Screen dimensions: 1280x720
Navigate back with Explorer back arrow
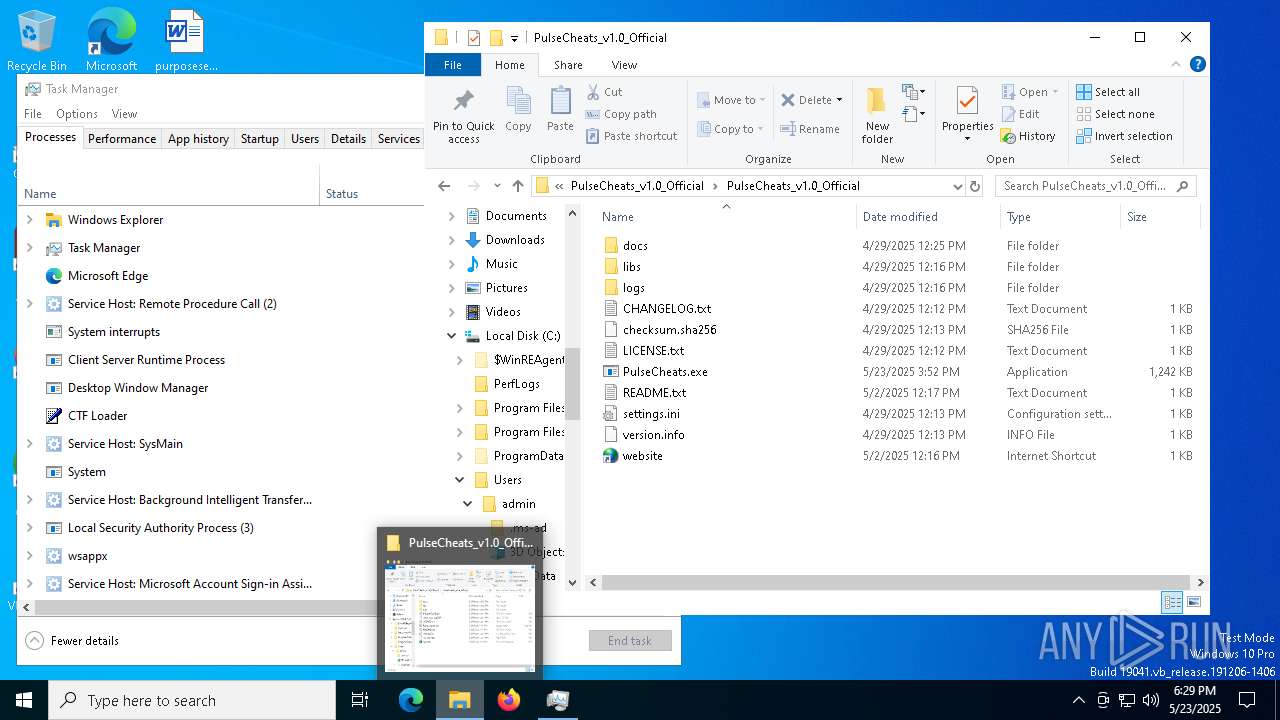[444, 186]
